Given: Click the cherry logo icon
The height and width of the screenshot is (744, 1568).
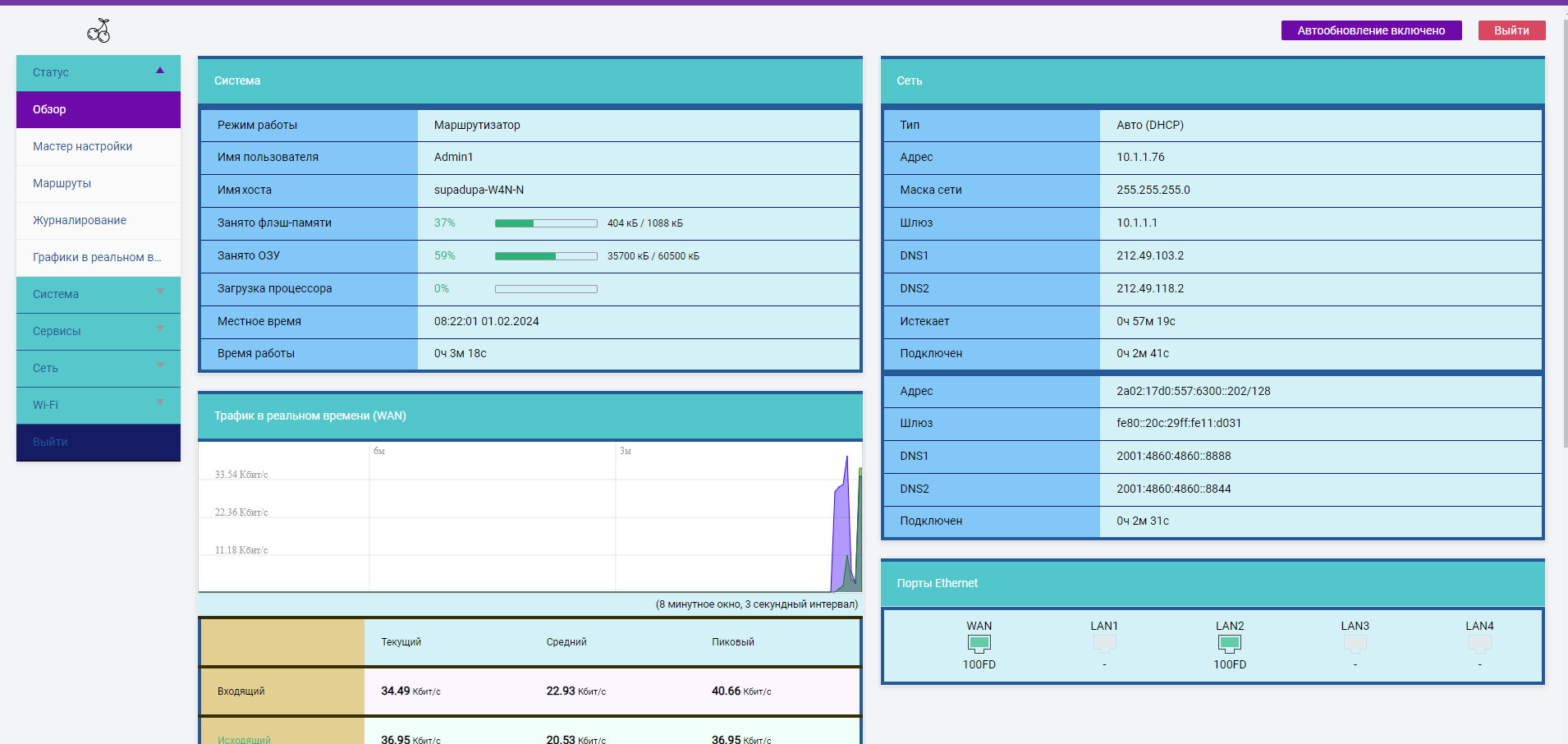Looking at the screenshot, I should click(x=99, y=31).
